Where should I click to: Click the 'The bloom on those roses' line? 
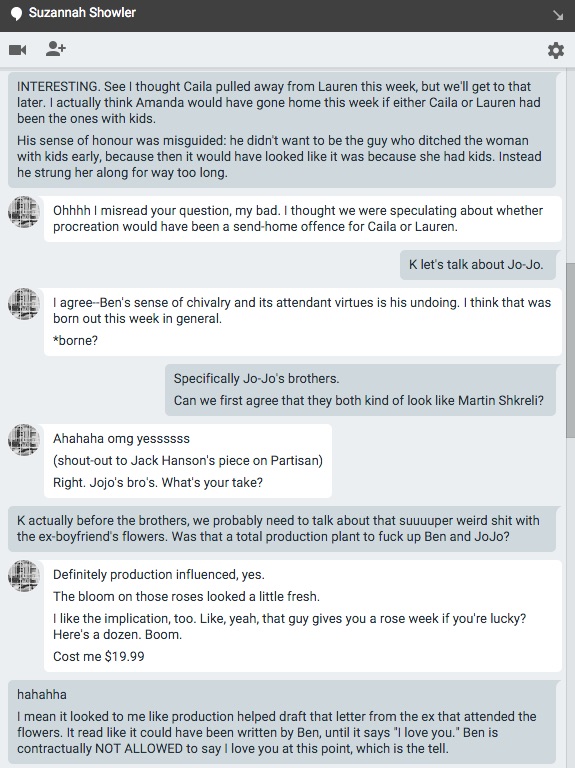point(186,597)
